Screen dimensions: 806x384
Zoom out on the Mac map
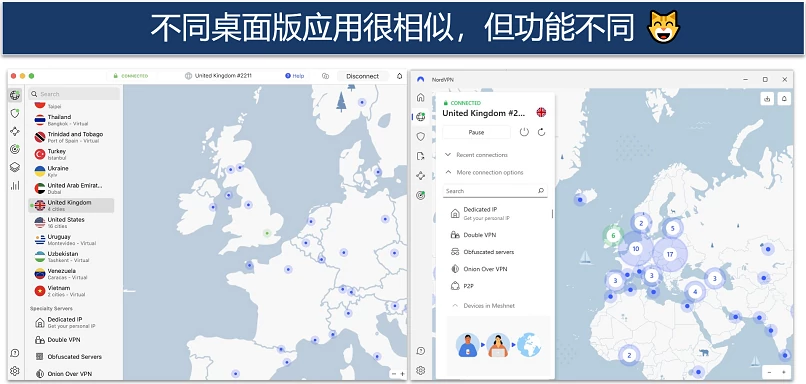(x=393, y=374)
